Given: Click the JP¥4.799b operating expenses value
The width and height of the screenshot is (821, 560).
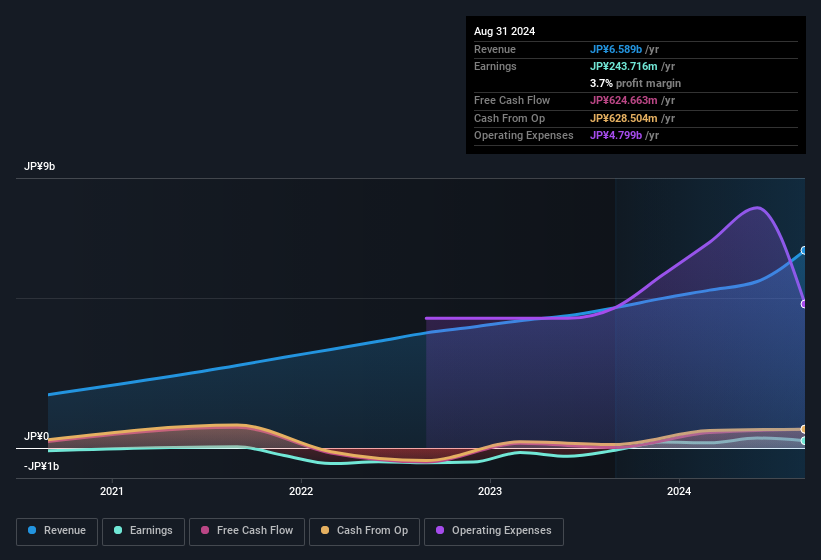Looking at the screenshot, I should coord(616,136).
